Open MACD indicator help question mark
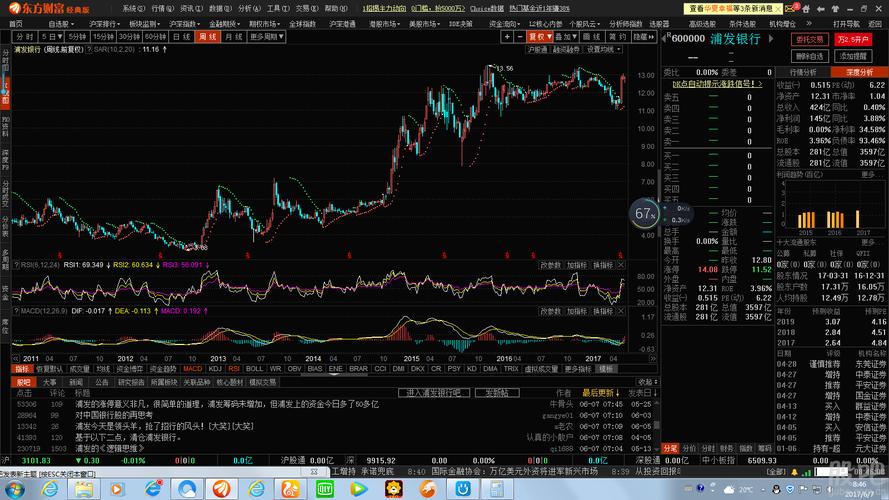 (16, 311)
